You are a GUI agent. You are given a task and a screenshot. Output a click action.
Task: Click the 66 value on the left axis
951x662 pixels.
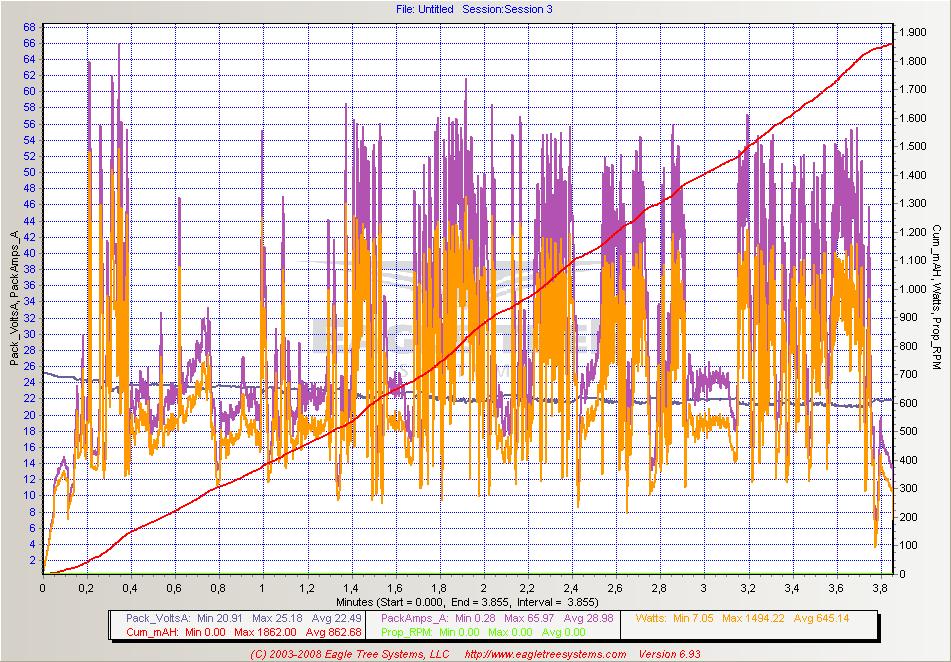click(x=29, y=43)
